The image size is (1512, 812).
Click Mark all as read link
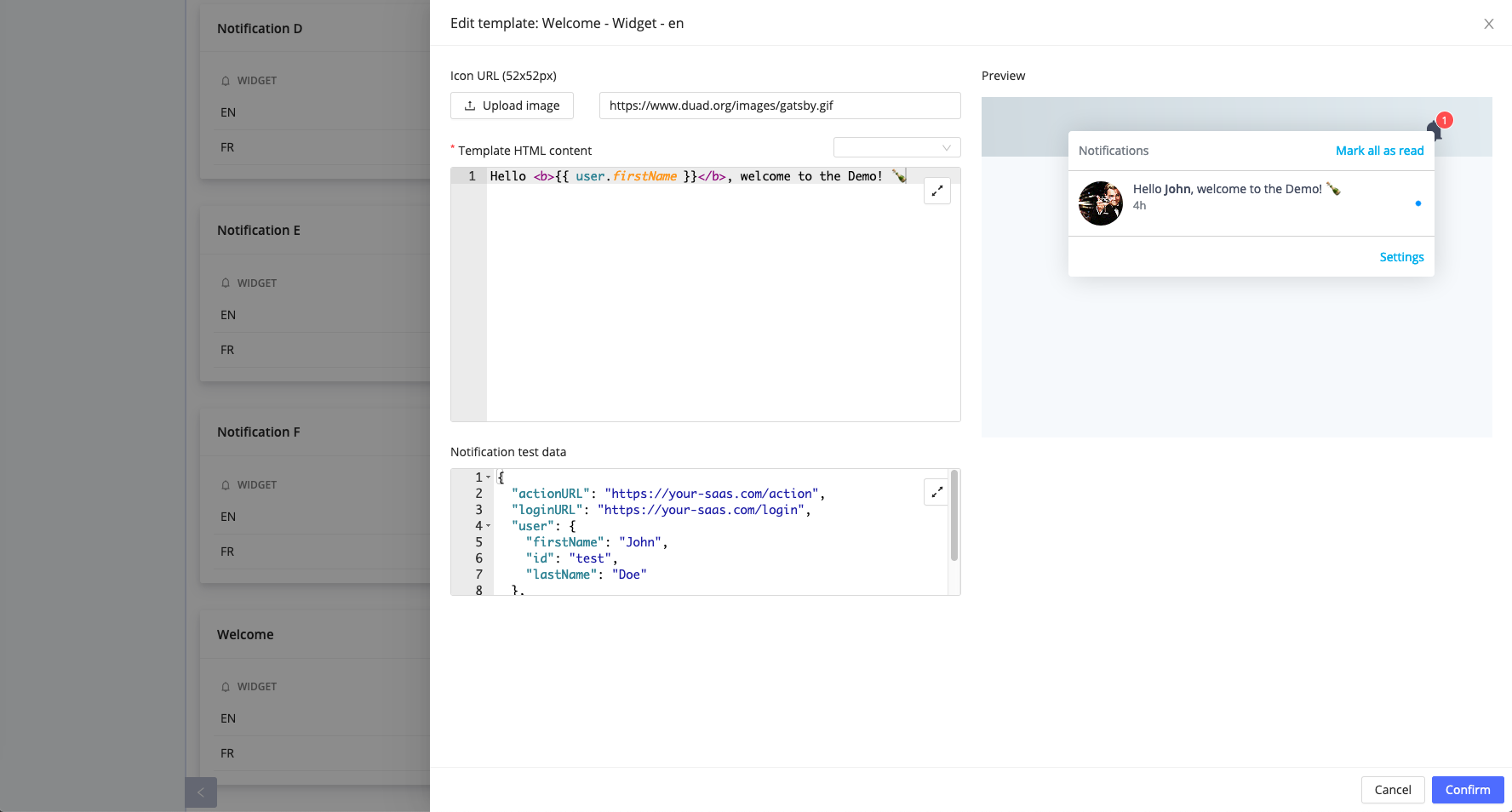coord(1379,151)
